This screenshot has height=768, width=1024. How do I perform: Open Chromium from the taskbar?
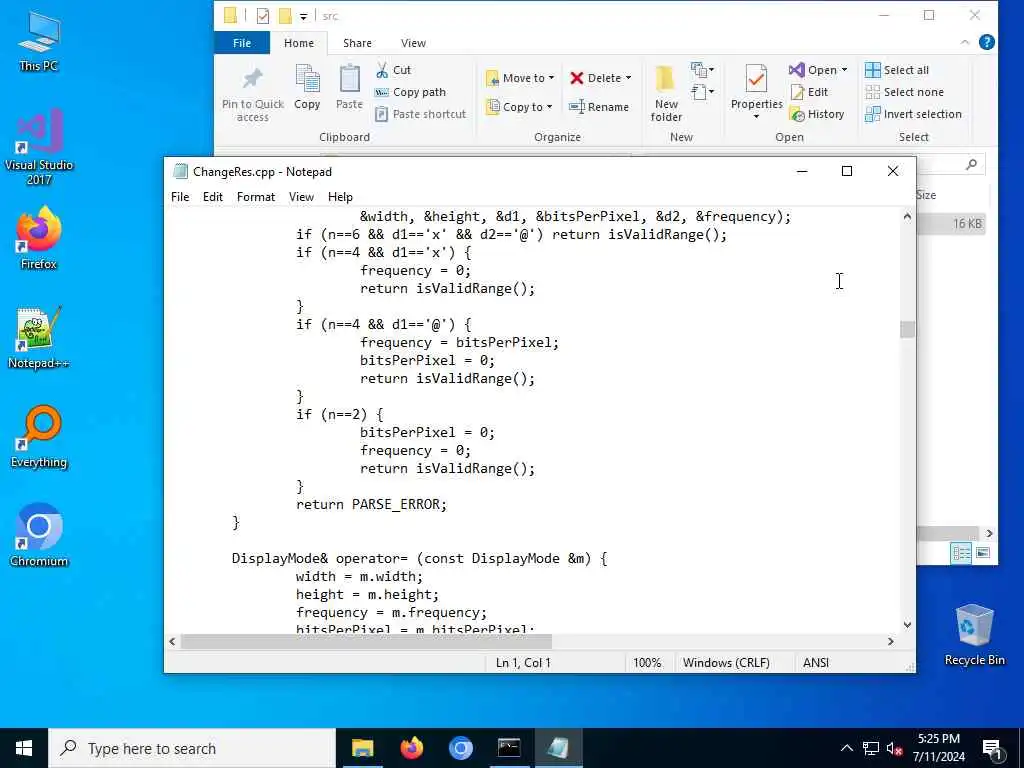pyautogui.click(x=460, y=748)
